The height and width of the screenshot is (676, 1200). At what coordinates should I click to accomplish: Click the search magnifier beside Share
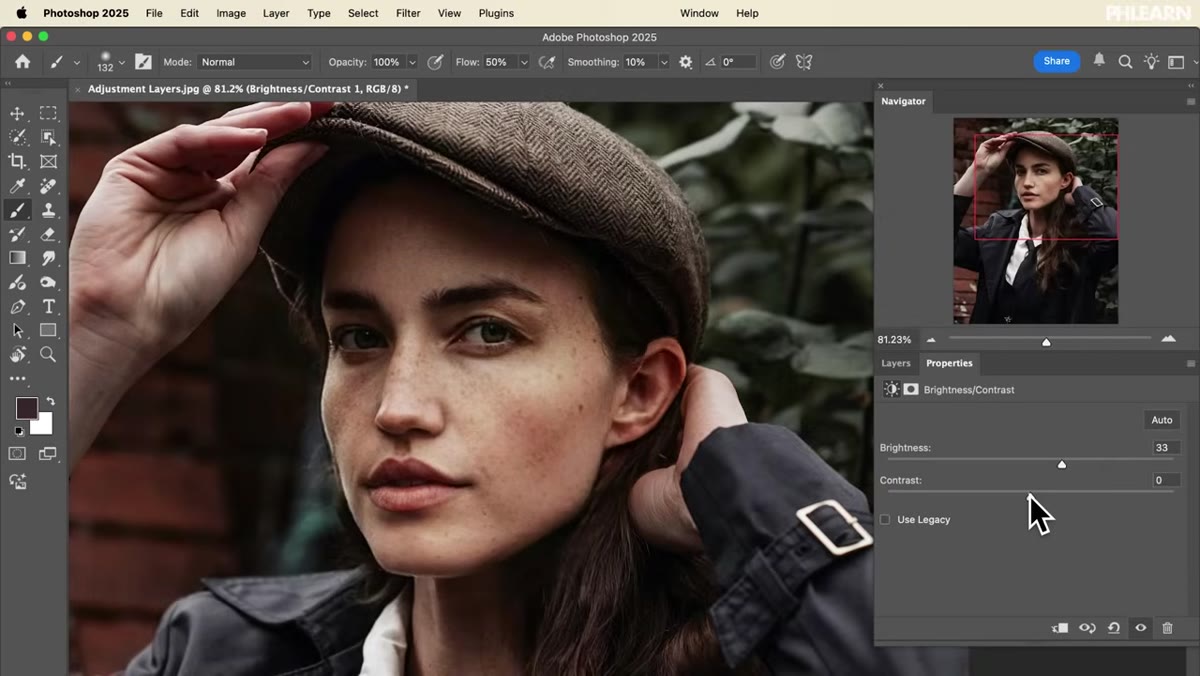click(x=1125, y=62)
